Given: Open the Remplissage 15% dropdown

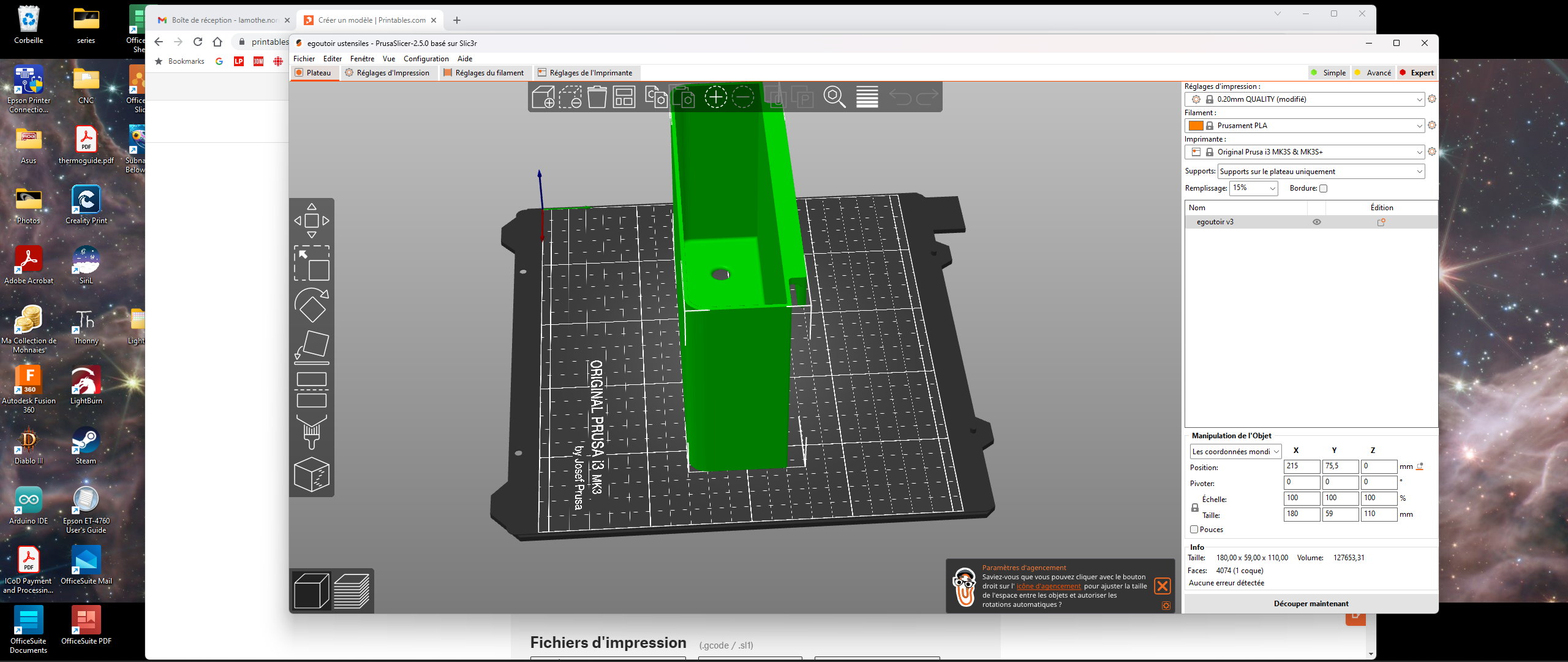Looking at the screenshot, I should pos(1253,188).
